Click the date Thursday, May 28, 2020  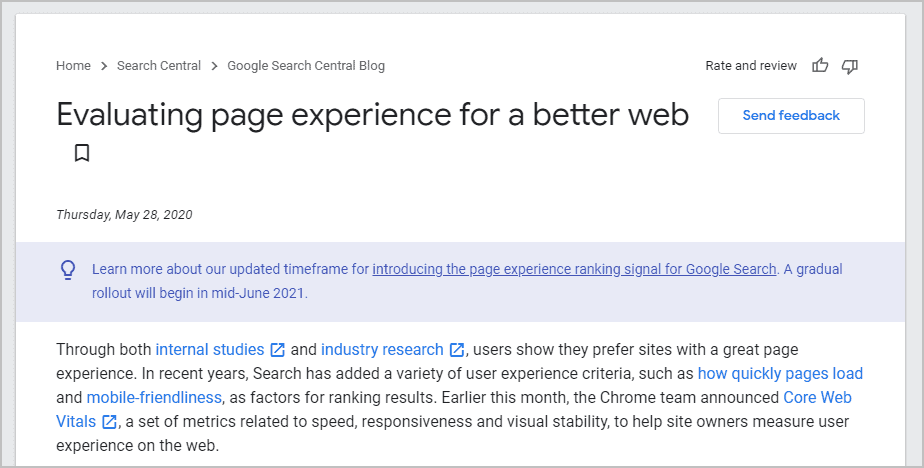[x=124, y=215]
